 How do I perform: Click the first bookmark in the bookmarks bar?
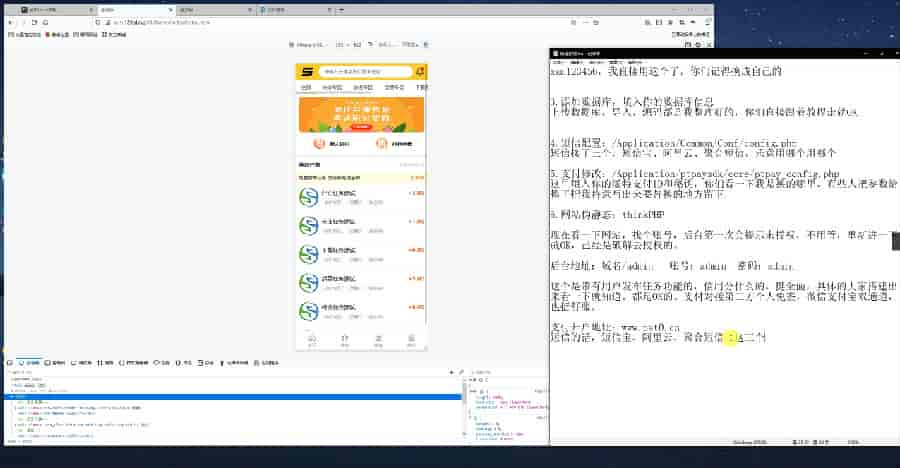[22, 33]
